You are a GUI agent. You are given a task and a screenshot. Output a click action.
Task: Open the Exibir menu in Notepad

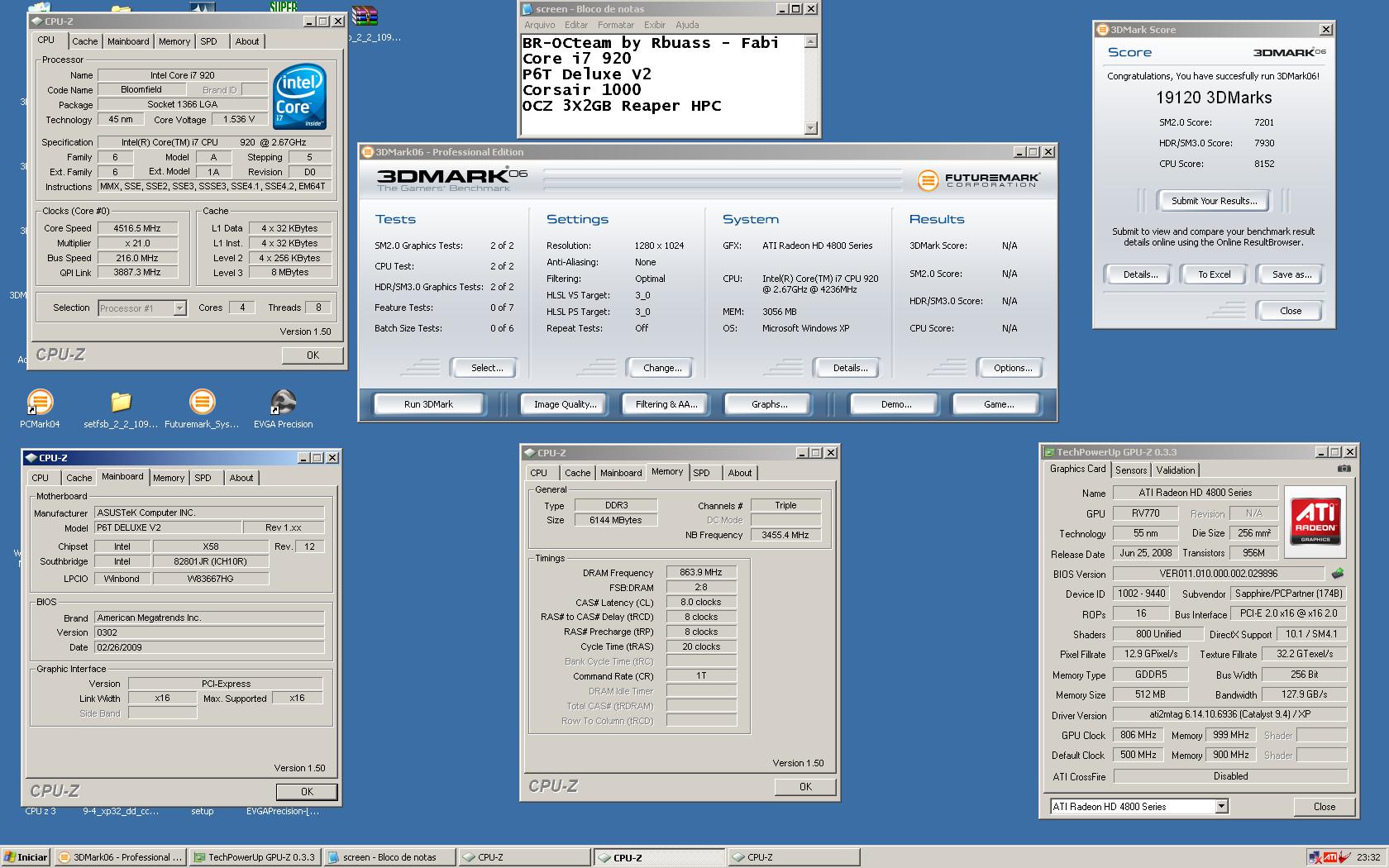[x=655, y=25]
